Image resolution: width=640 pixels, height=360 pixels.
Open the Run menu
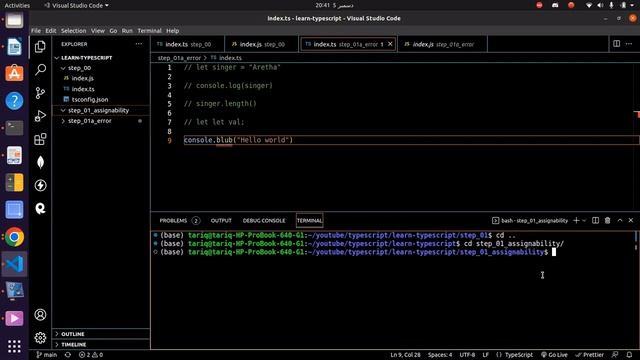tap(127, 31)
